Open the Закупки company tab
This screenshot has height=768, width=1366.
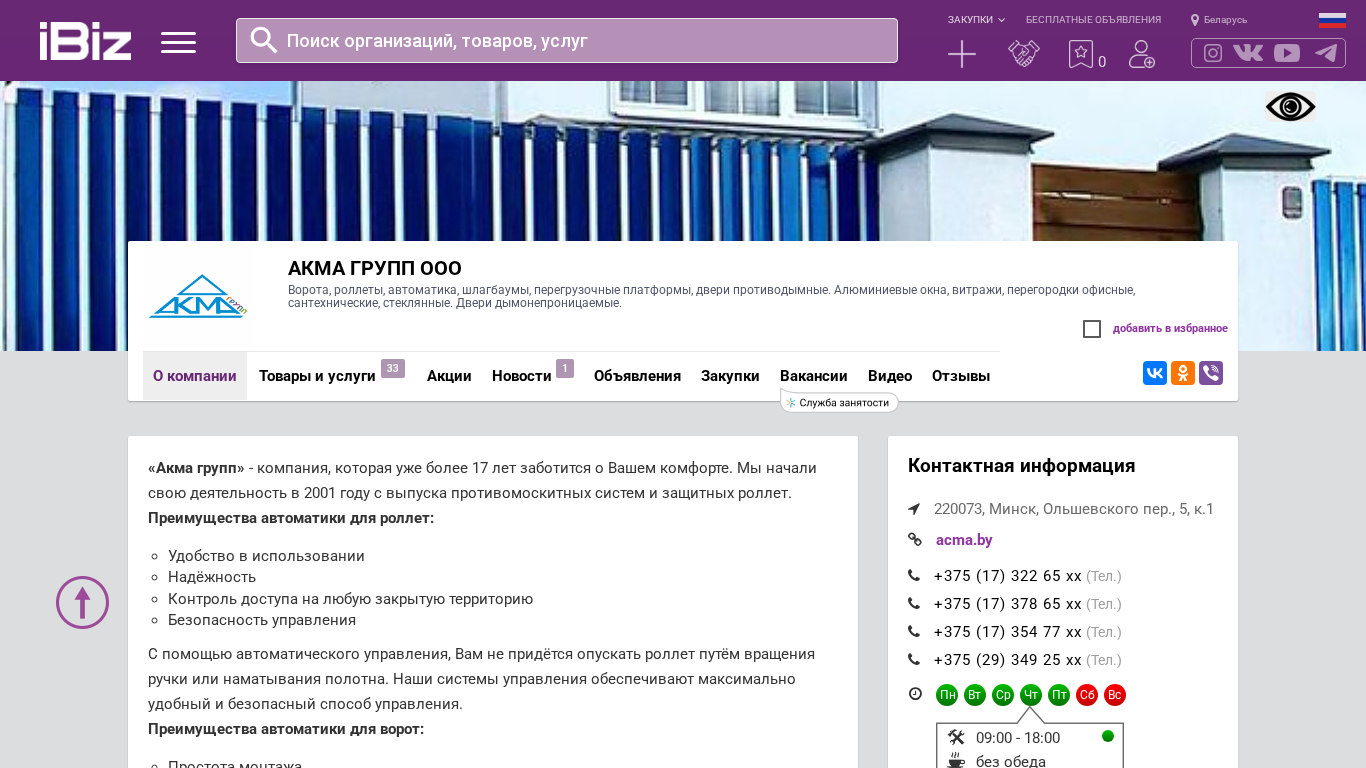point(730,376)
